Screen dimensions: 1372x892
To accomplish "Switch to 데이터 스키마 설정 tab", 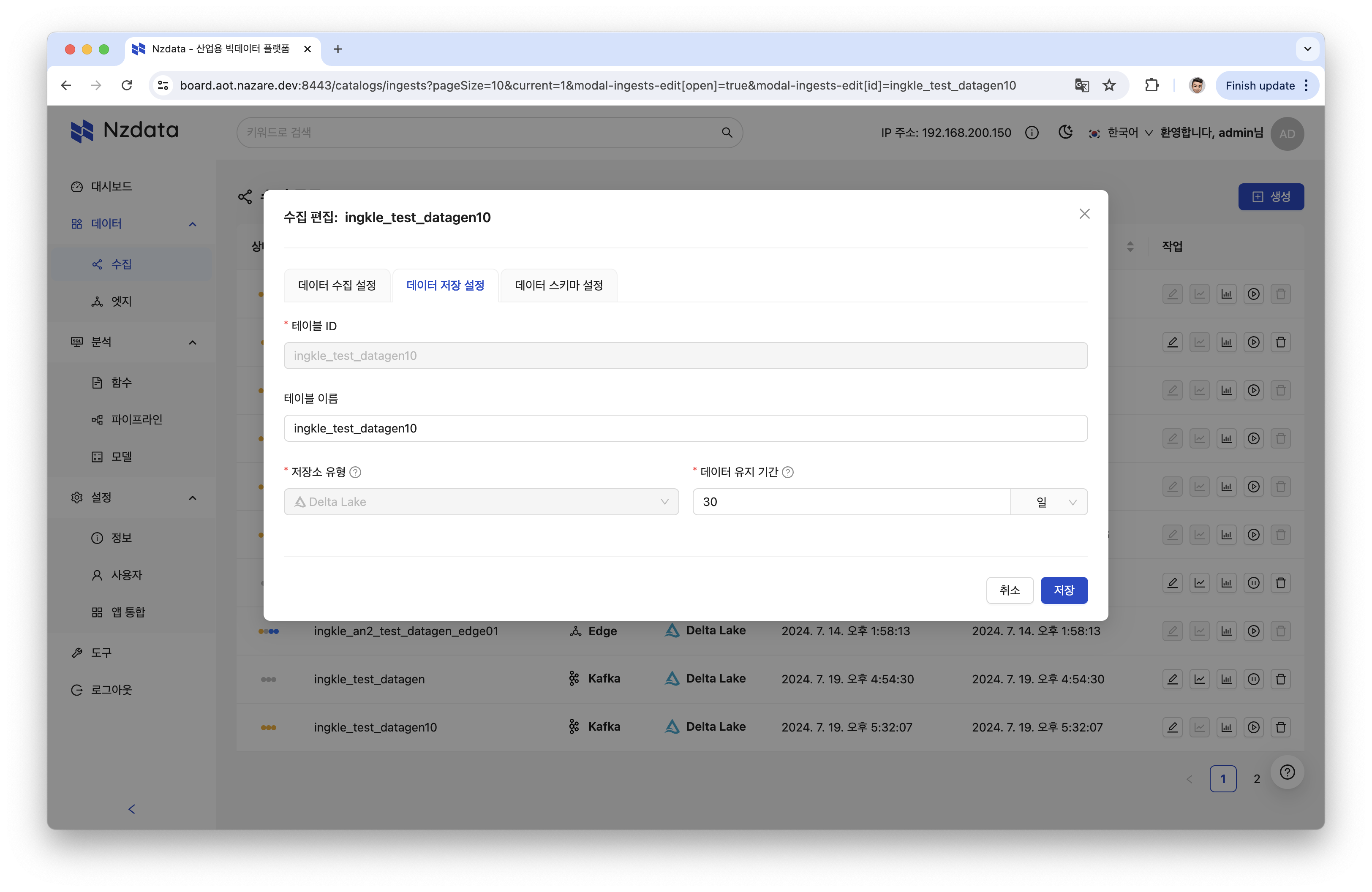I will coord(557,285).
